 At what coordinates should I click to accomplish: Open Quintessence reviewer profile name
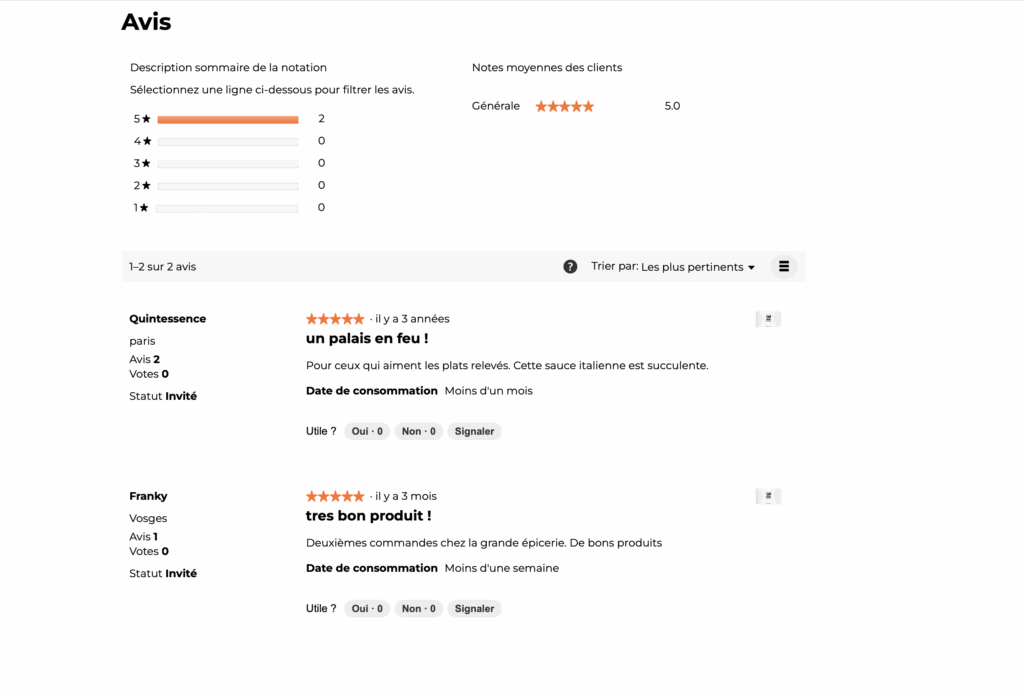coord(167,319)
